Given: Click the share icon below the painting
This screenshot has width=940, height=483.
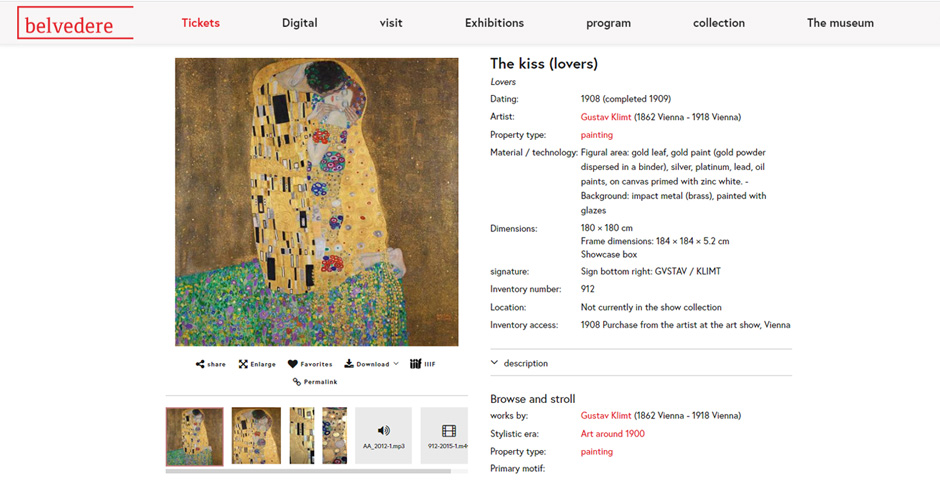Looking at the screenshot, I should pyautogui.click(x=200, y=364).
